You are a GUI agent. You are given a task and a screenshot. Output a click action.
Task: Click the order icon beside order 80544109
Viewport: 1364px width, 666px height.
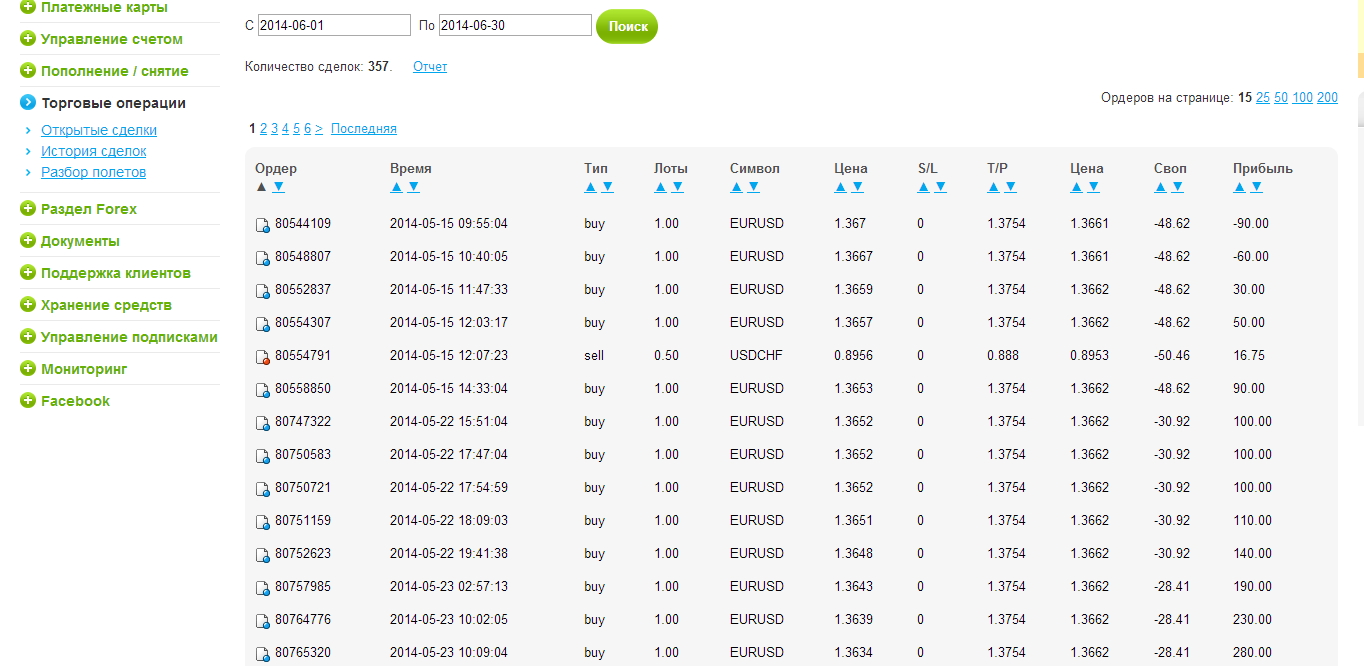(262, 225)
